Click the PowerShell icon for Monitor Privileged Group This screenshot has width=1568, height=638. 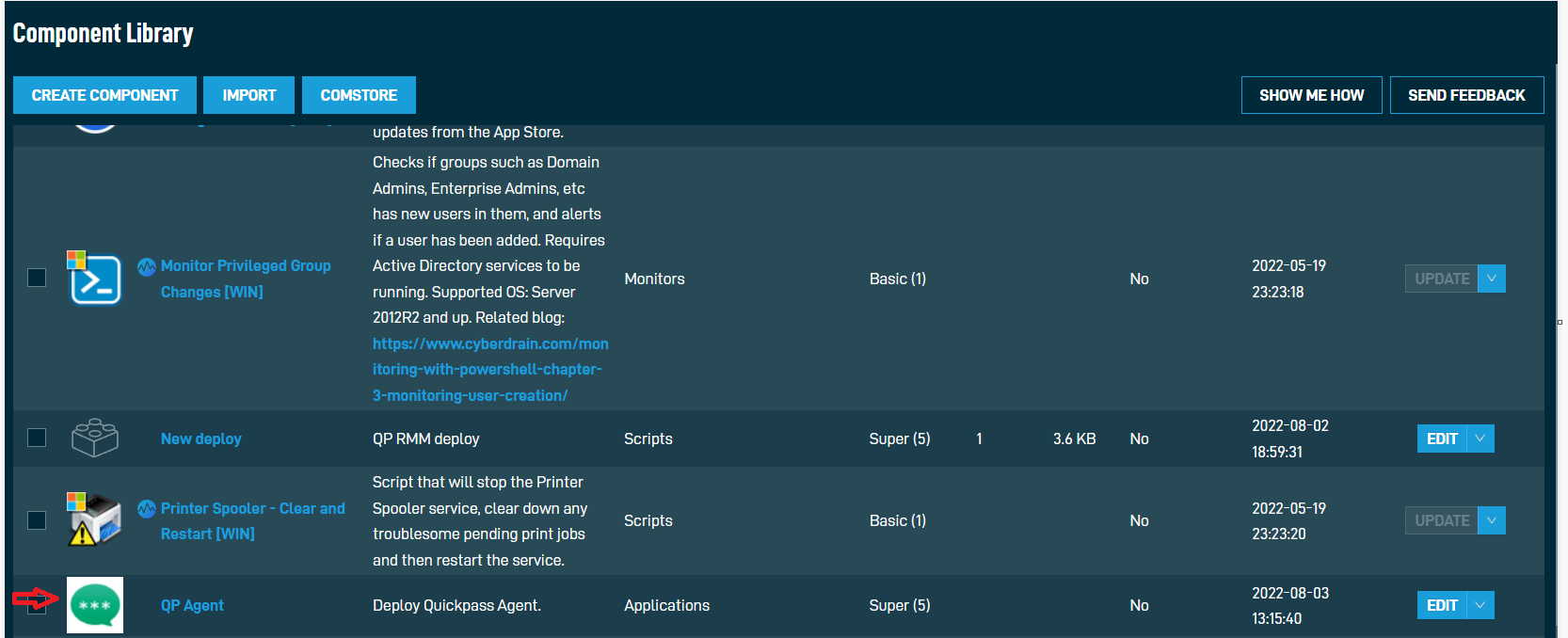click(x=95, y=279)
